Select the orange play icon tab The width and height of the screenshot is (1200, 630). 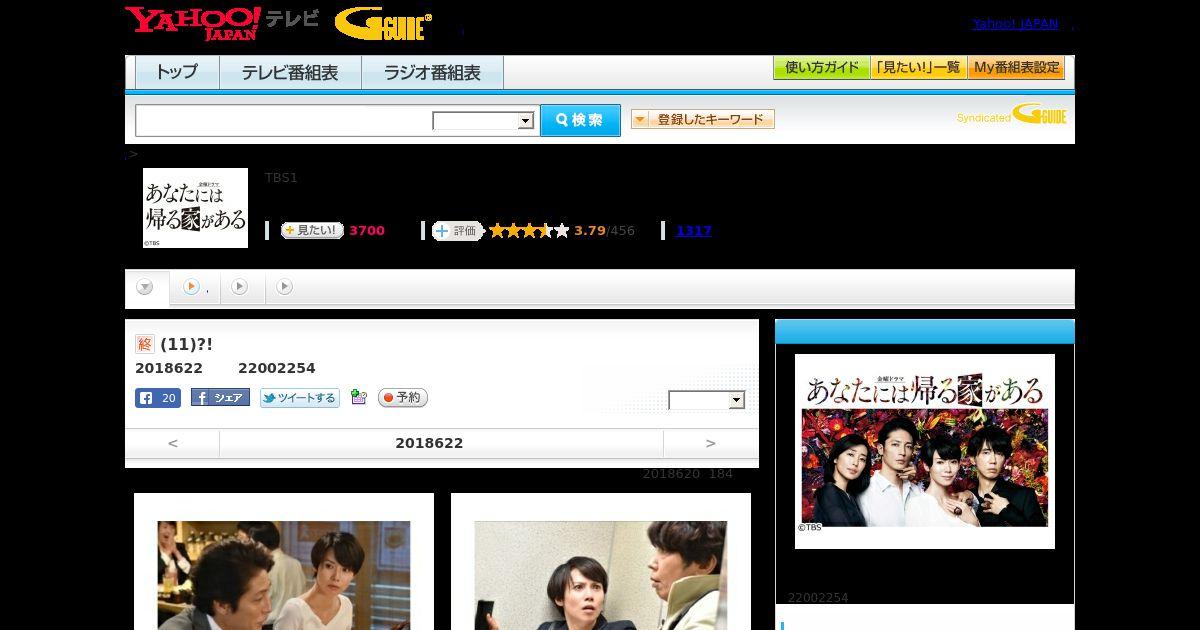pyautogui.click(x=191, y=287)
